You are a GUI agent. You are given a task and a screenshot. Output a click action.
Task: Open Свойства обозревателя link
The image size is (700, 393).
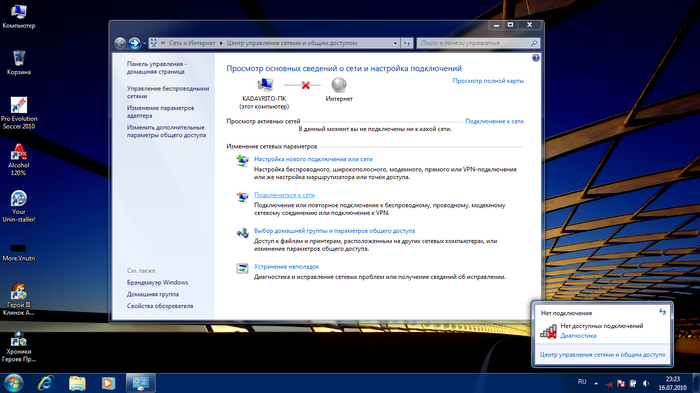click(160, 306)
